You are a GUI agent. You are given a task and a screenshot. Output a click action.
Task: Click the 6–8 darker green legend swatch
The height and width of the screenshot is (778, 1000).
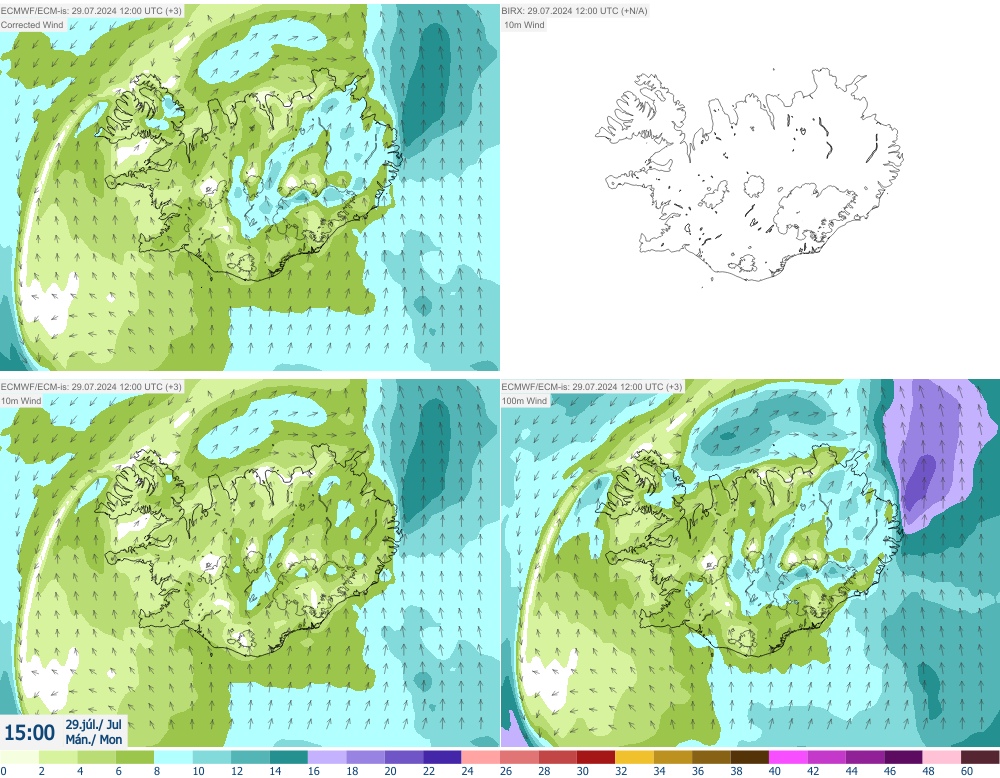pyautogui.click(x=135, y=757)
